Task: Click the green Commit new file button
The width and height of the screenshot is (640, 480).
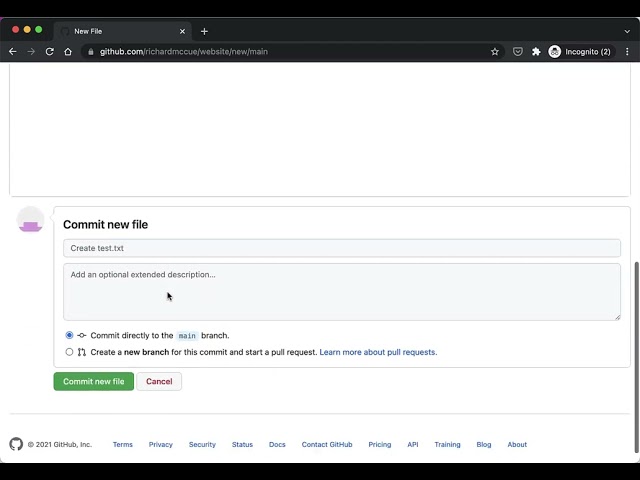Action: coord(93,381)
